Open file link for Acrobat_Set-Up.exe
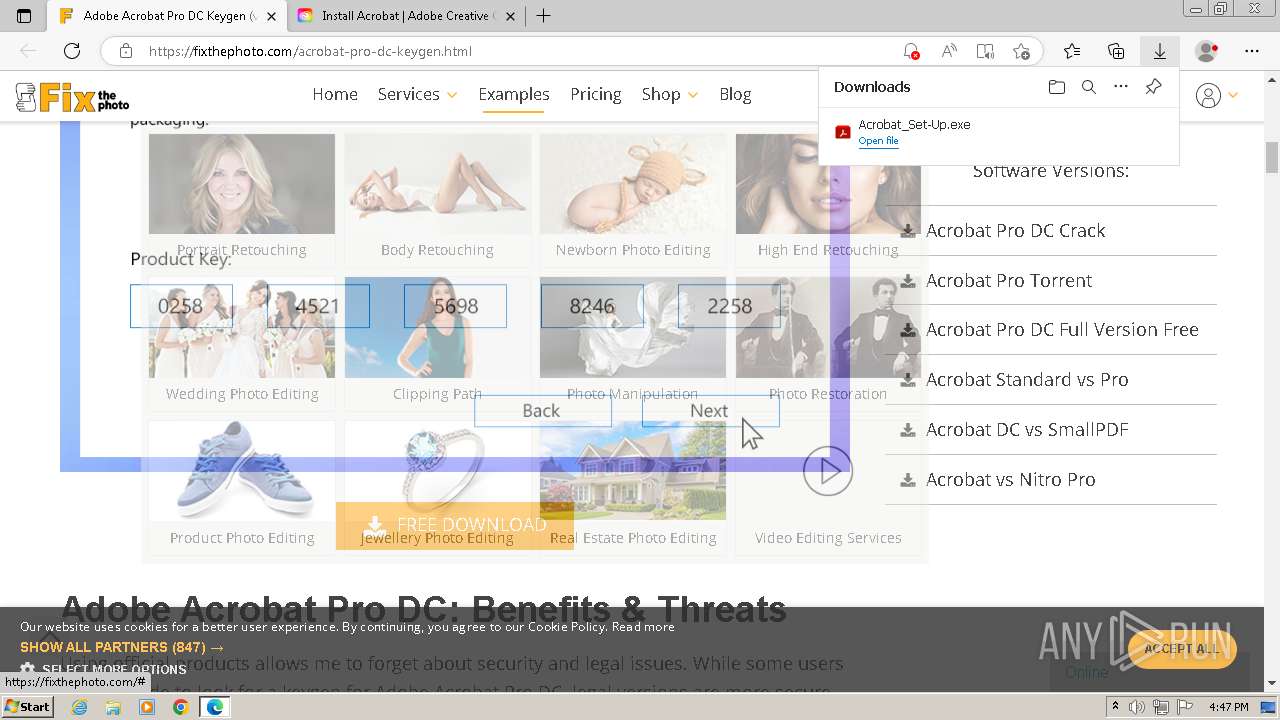This screenshot has height=720, width=1280. 878,141
